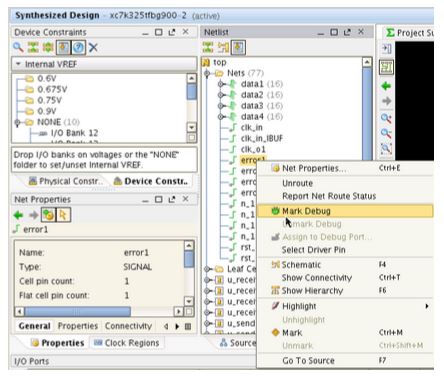Choose Show Hierarchy menu item
Image resolution: width=444 pixels, height=381 pixels.
(x=345, y=291)
